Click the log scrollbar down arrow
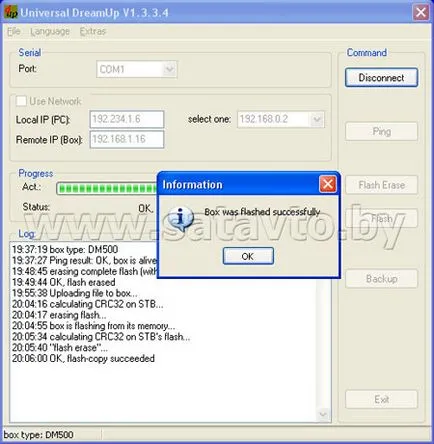 click(x=323, y=414)
